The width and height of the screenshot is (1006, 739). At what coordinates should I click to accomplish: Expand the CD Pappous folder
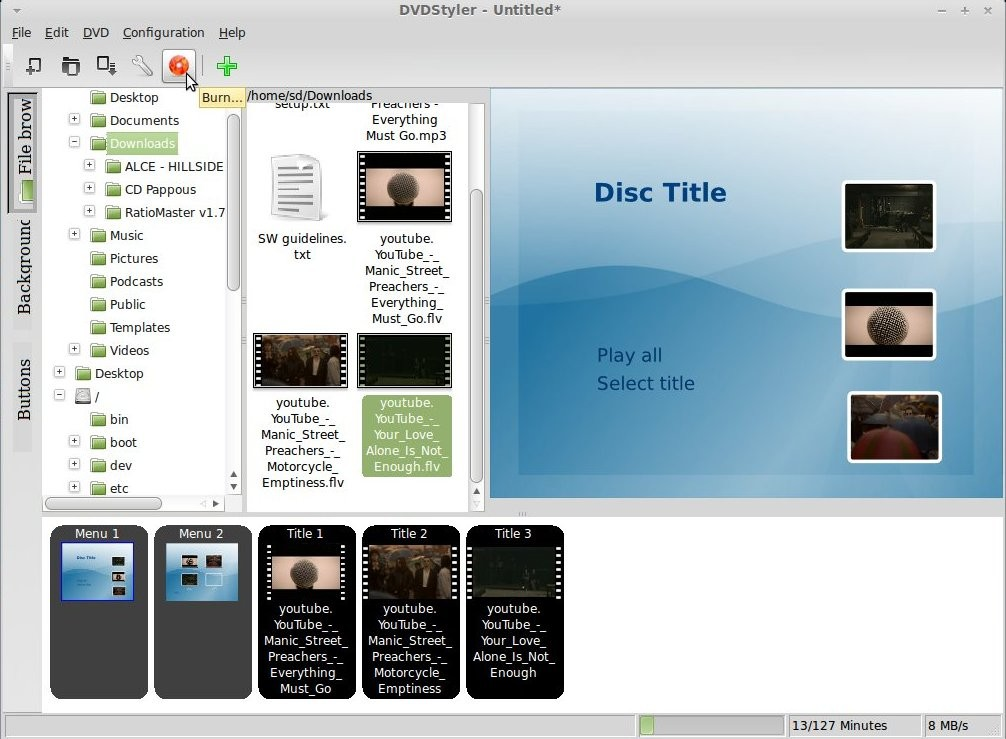[x=89, y=189]
